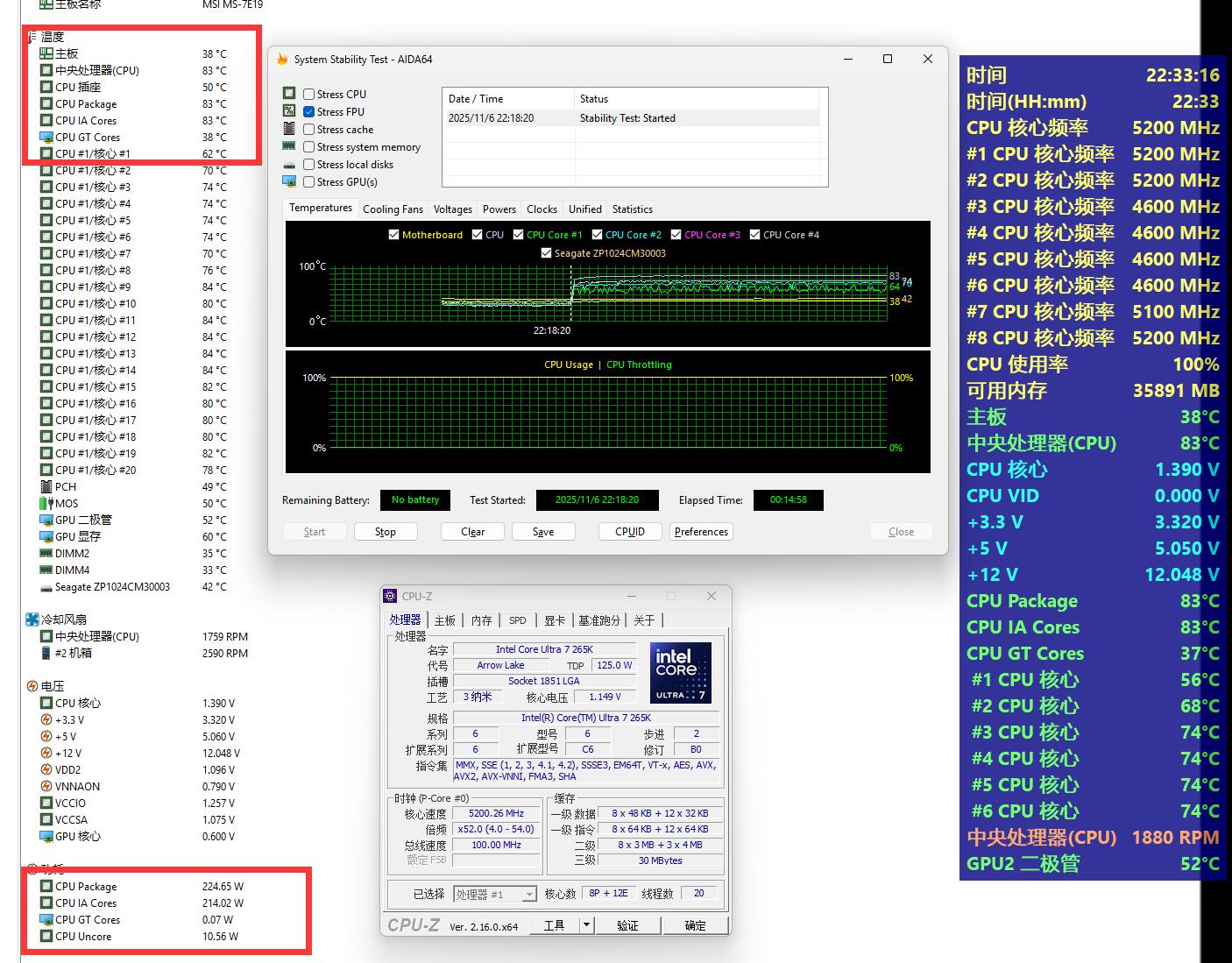Click the cooling fan icon beside 冷却风扇
The image size is (1232, 963).
point(32,620)
